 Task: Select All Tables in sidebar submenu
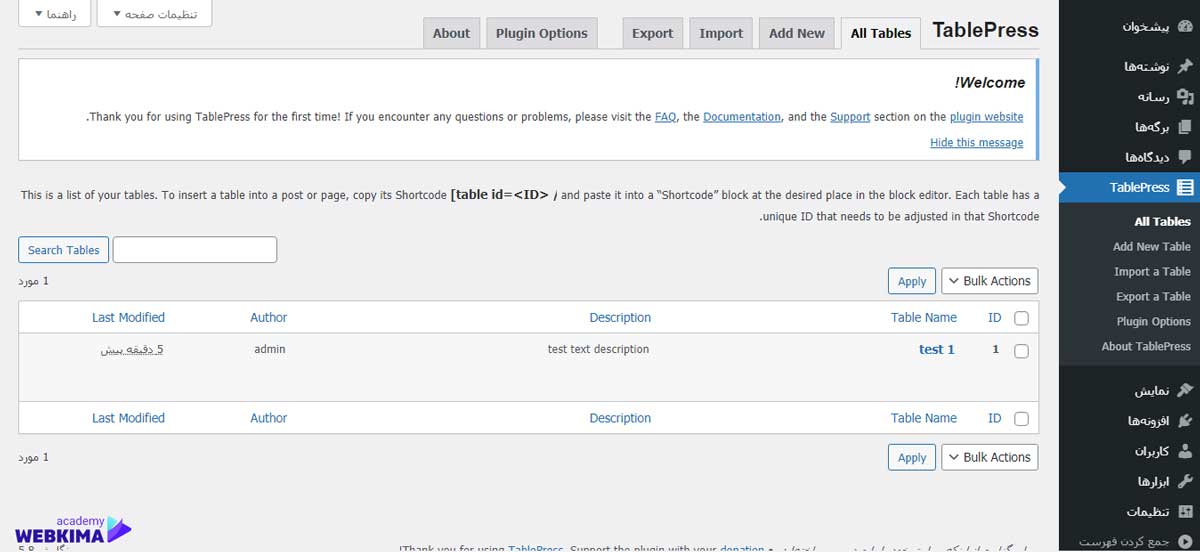pyautogui.click(x=1162, y=221)
